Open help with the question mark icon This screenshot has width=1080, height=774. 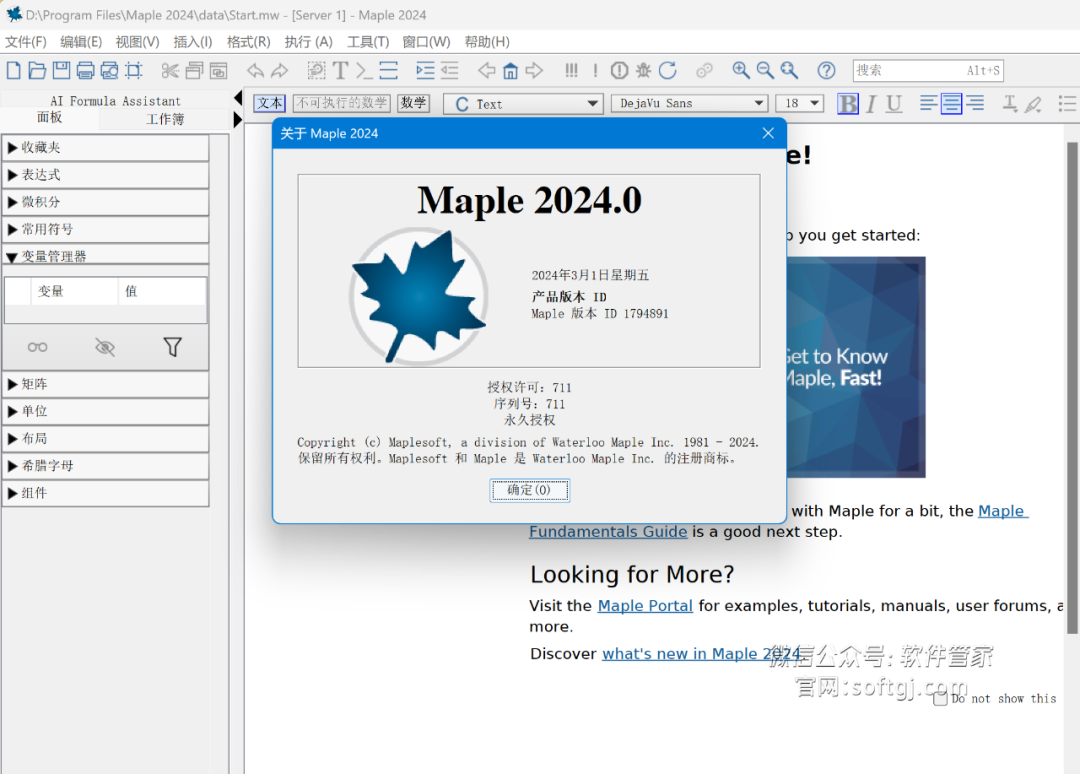826,70
